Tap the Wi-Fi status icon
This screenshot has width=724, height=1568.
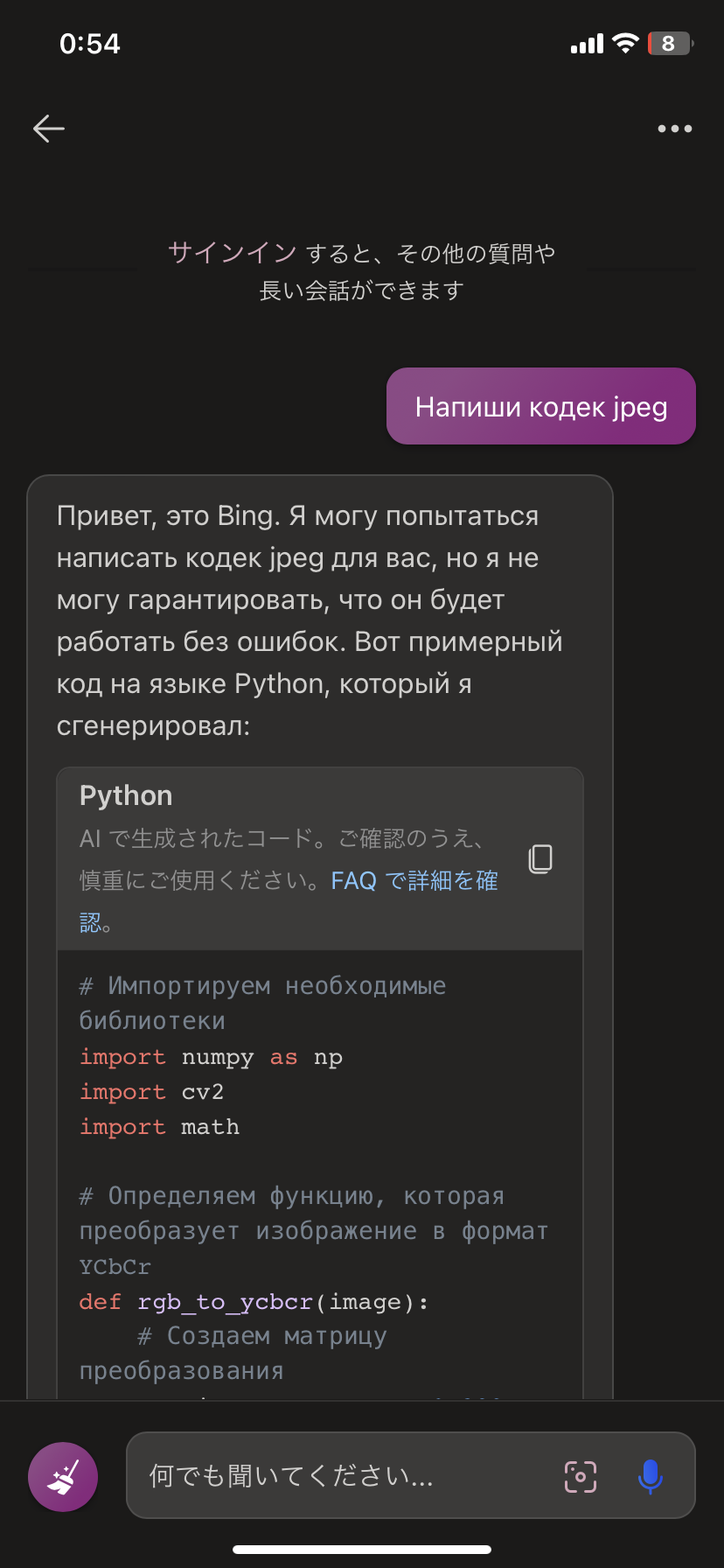tap(625, 44)
